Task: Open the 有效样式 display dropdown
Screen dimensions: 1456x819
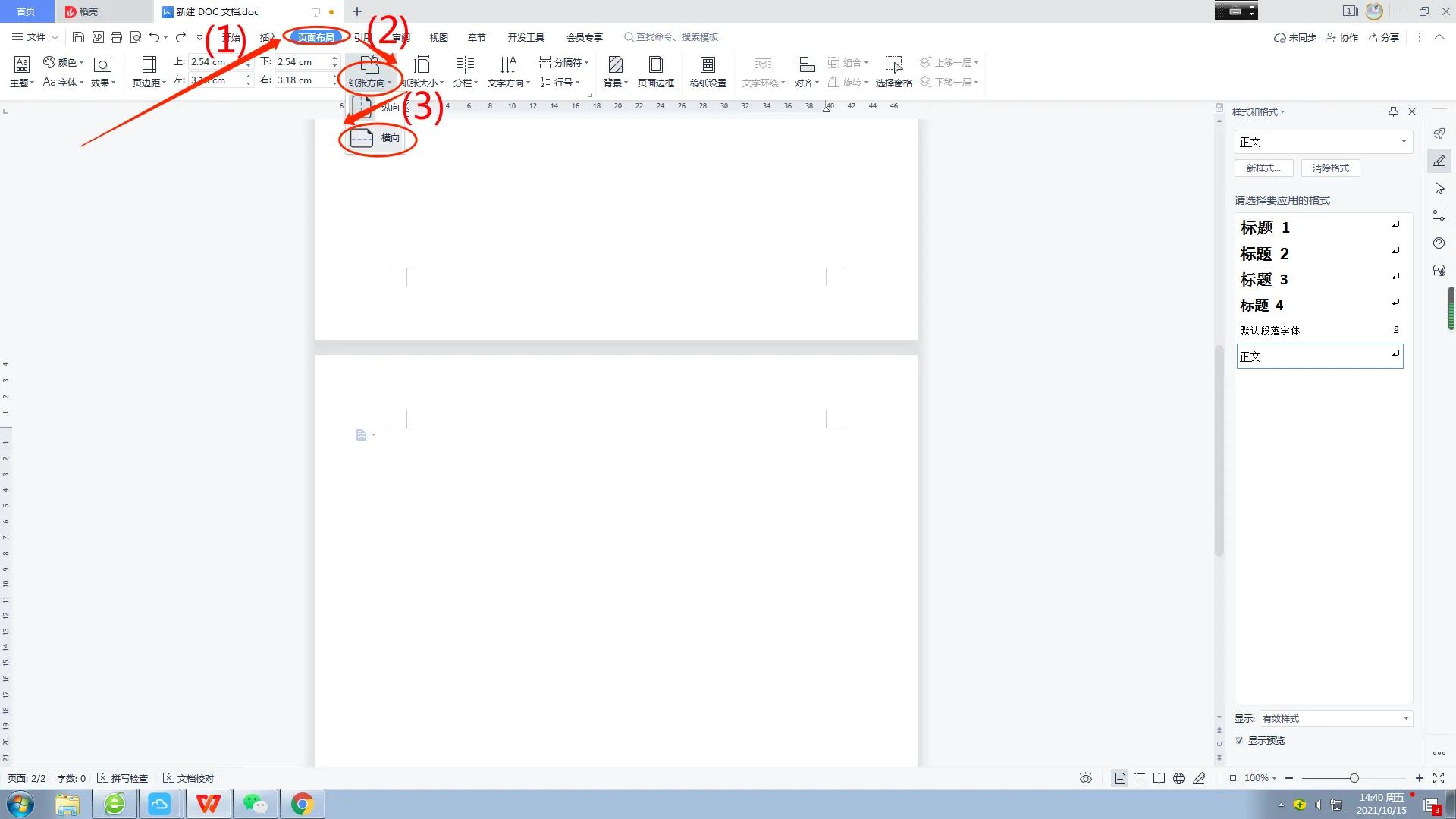Action: (x=1335, y=718)
